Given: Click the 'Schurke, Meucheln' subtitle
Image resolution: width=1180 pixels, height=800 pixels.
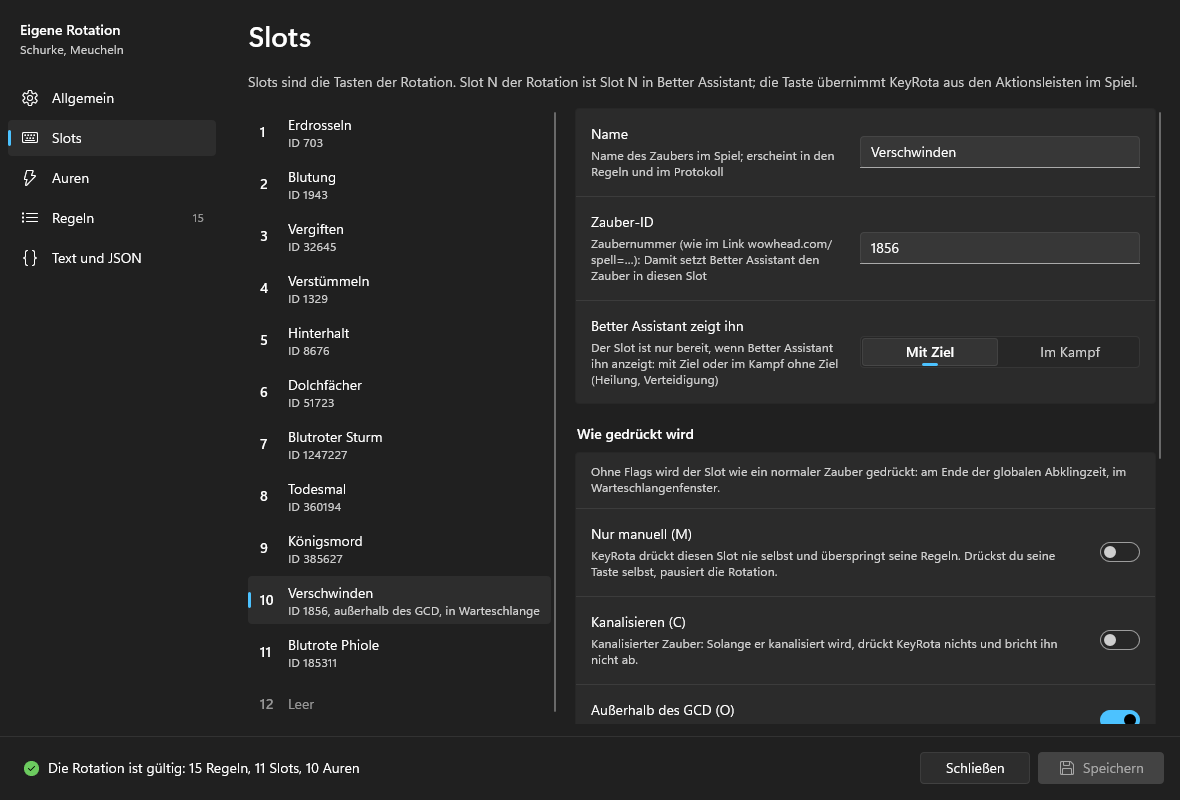Looking at the screenshot, I should (71, 50).
